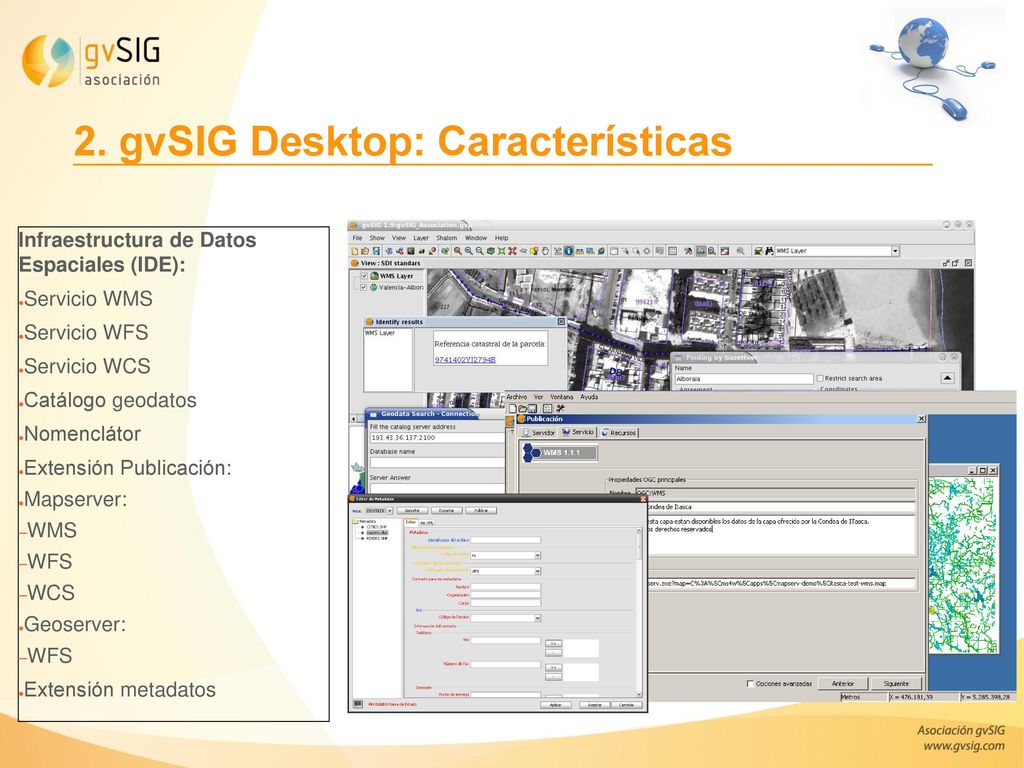Collapse the Gazetteer panel with the up arrow
The image size is (1024, 768).
click(947, 378)
